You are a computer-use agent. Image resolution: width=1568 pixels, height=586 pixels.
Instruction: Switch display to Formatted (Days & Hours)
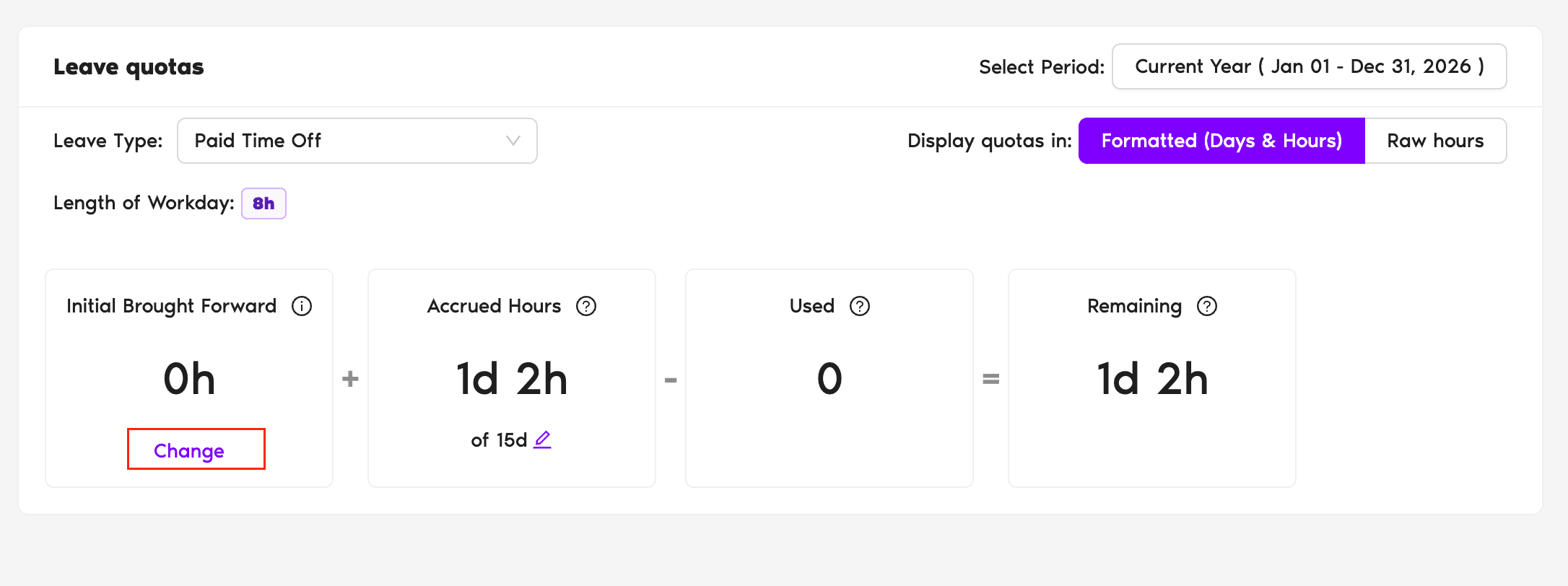(x=1221, y=141)
